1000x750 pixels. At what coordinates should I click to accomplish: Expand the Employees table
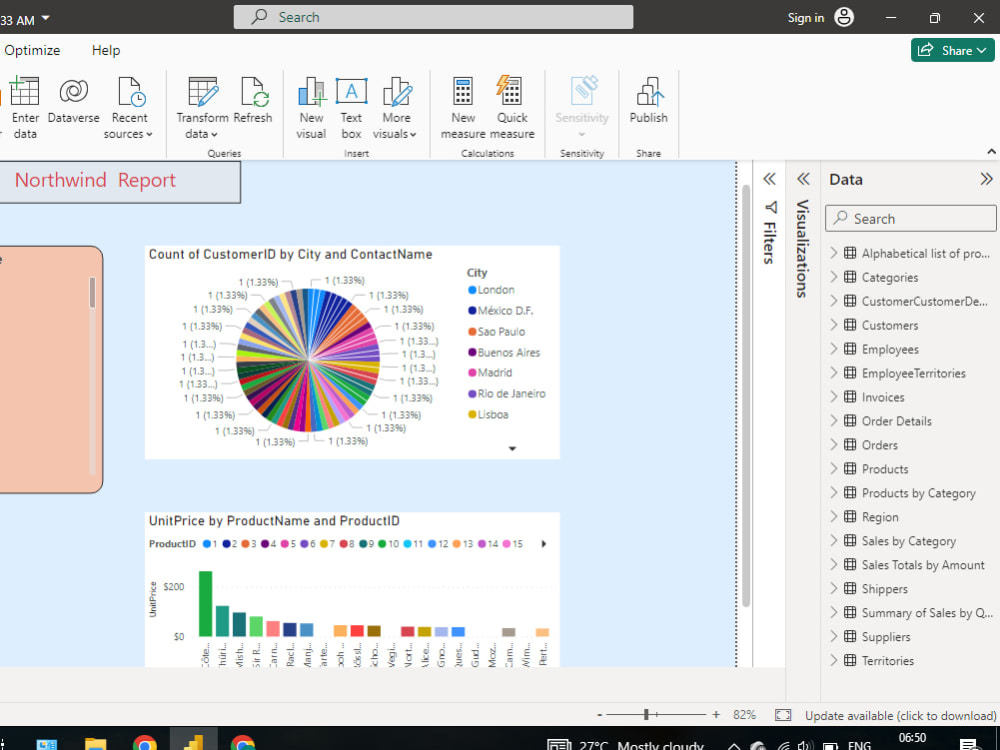pos(834,349)
